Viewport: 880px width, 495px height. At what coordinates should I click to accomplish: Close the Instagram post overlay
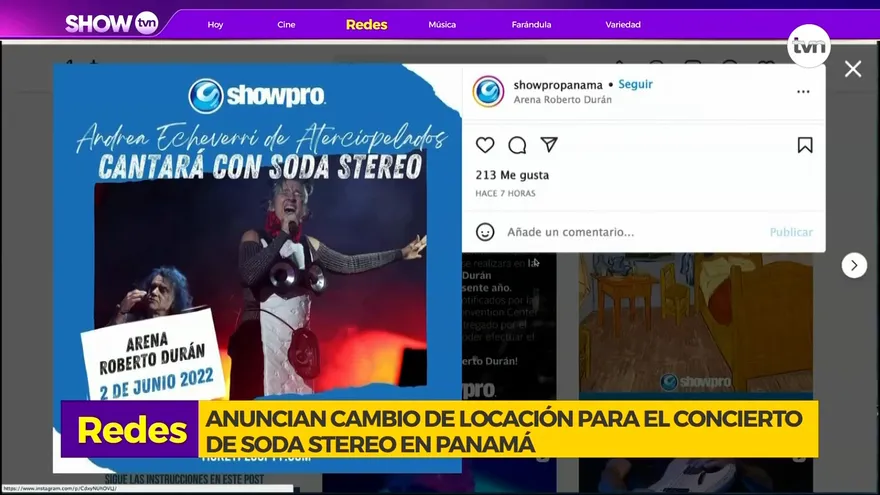[x=853, y=69]
